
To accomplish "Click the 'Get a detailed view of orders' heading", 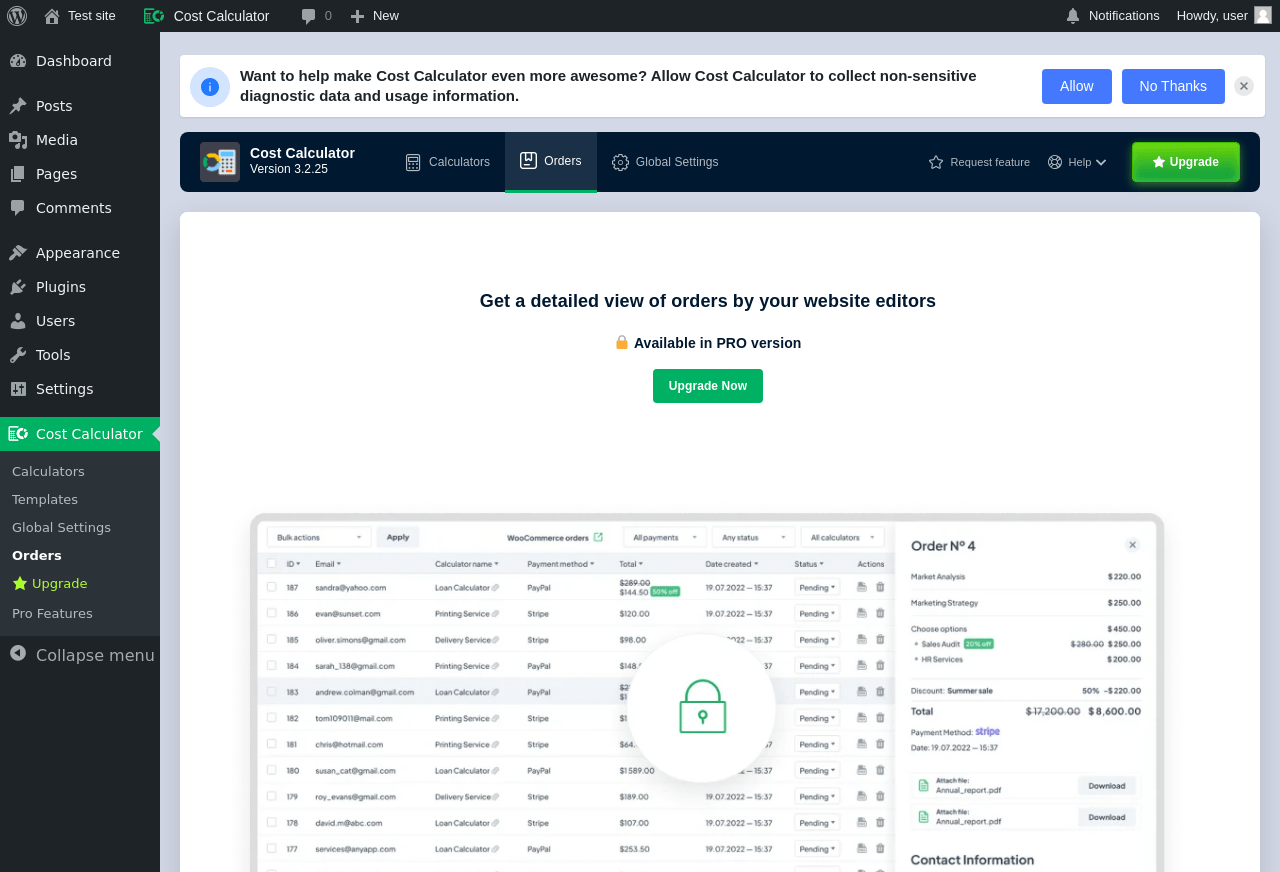I will (x=708, y=301).
